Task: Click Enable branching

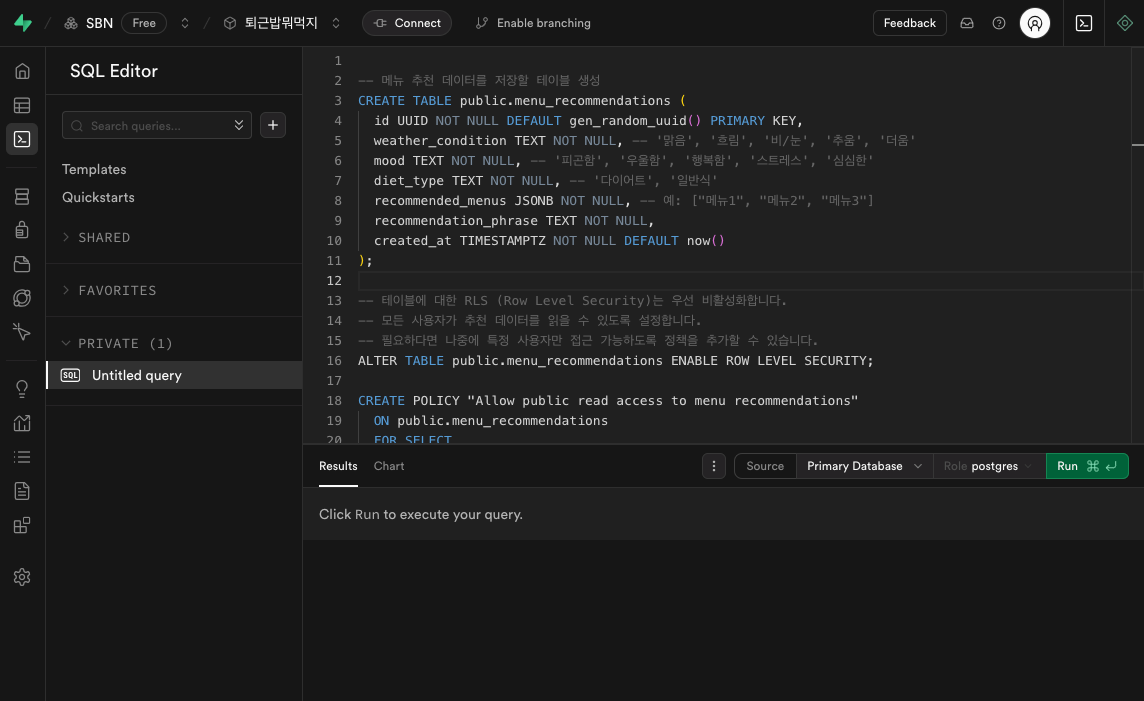Action: 533,23
